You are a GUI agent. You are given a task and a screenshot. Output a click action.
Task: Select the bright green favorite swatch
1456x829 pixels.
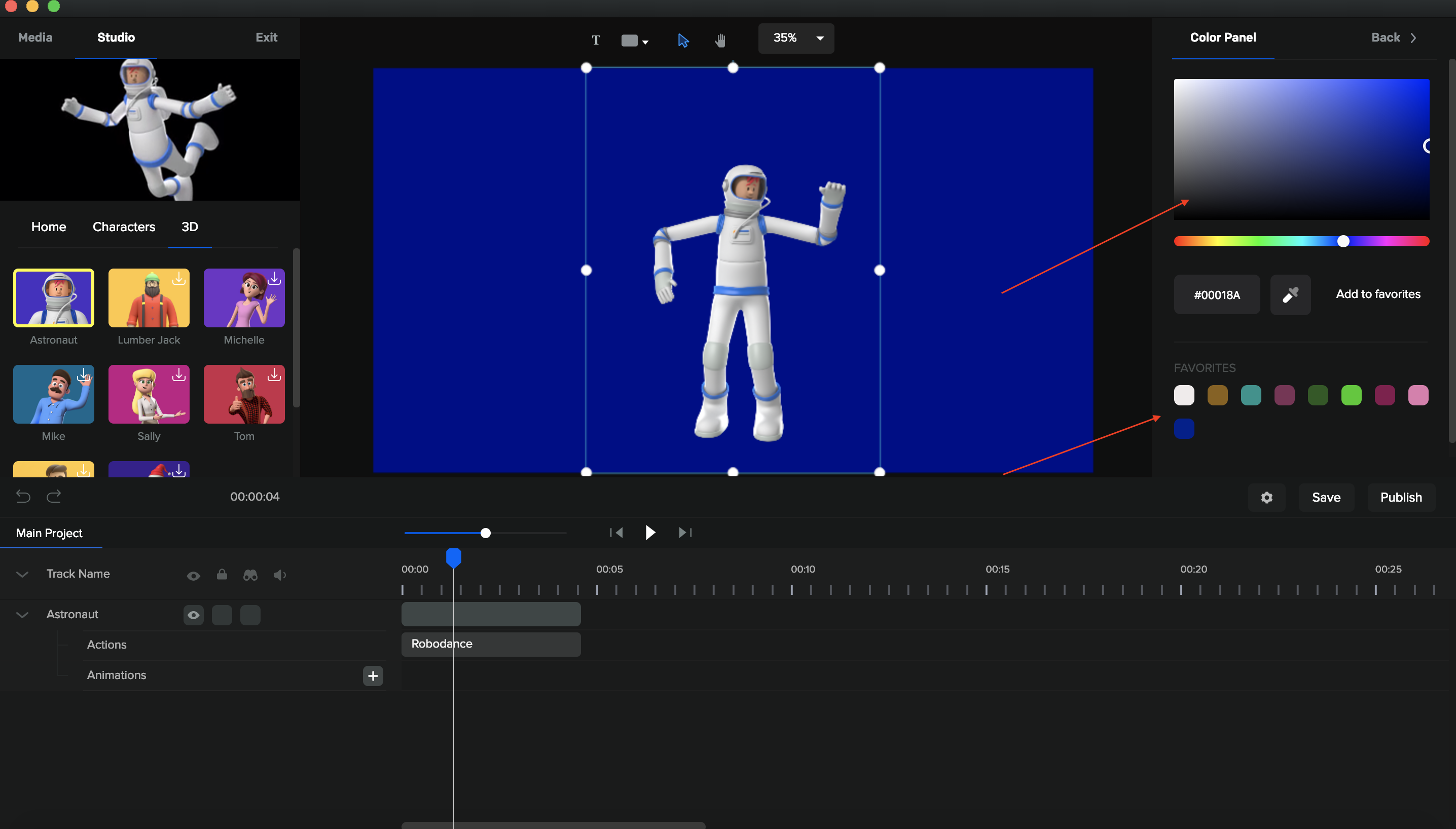point(1351,395)
